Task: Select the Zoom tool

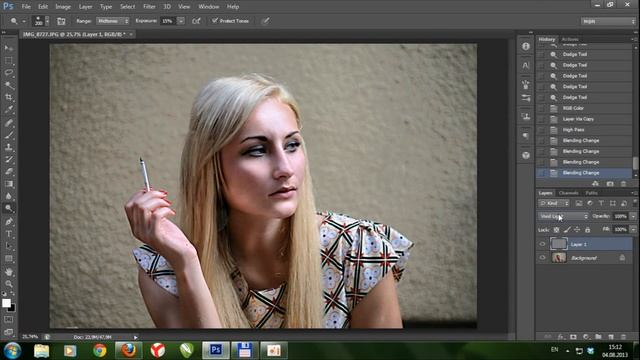Action: pos(9,284)
